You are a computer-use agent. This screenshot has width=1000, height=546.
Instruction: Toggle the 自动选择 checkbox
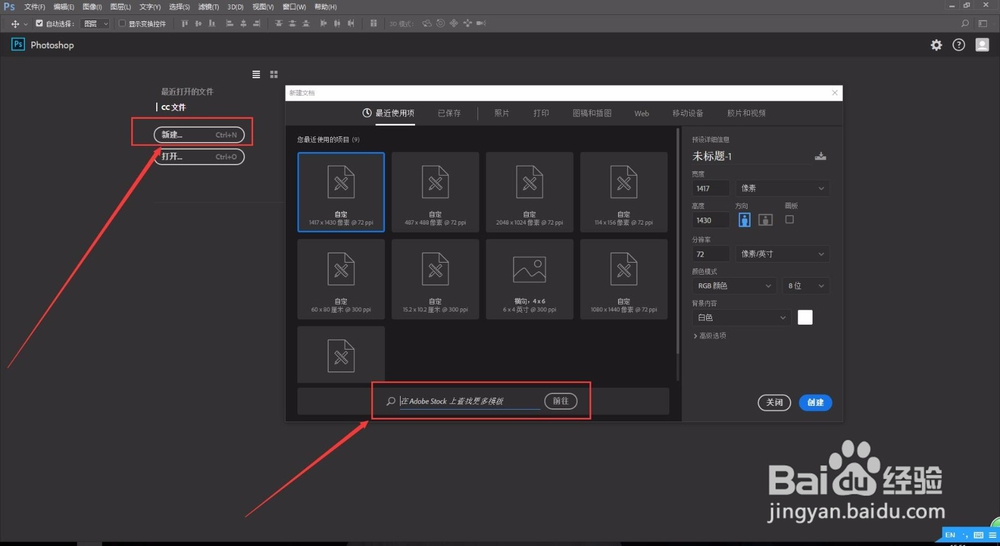pyautogui.click(x=39, y=24)
